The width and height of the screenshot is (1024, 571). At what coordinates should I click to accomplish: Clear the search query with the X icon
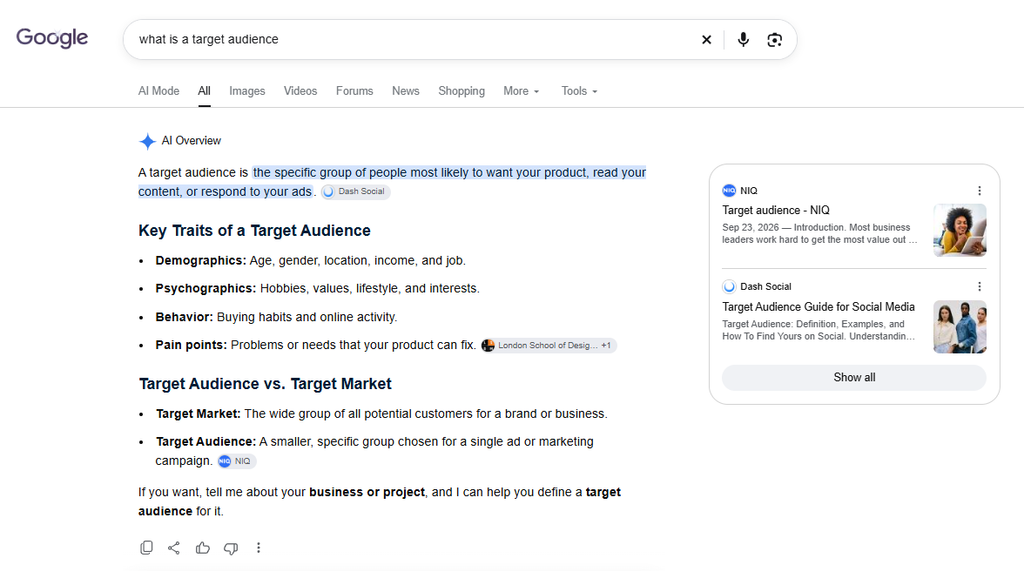(706, 39)
